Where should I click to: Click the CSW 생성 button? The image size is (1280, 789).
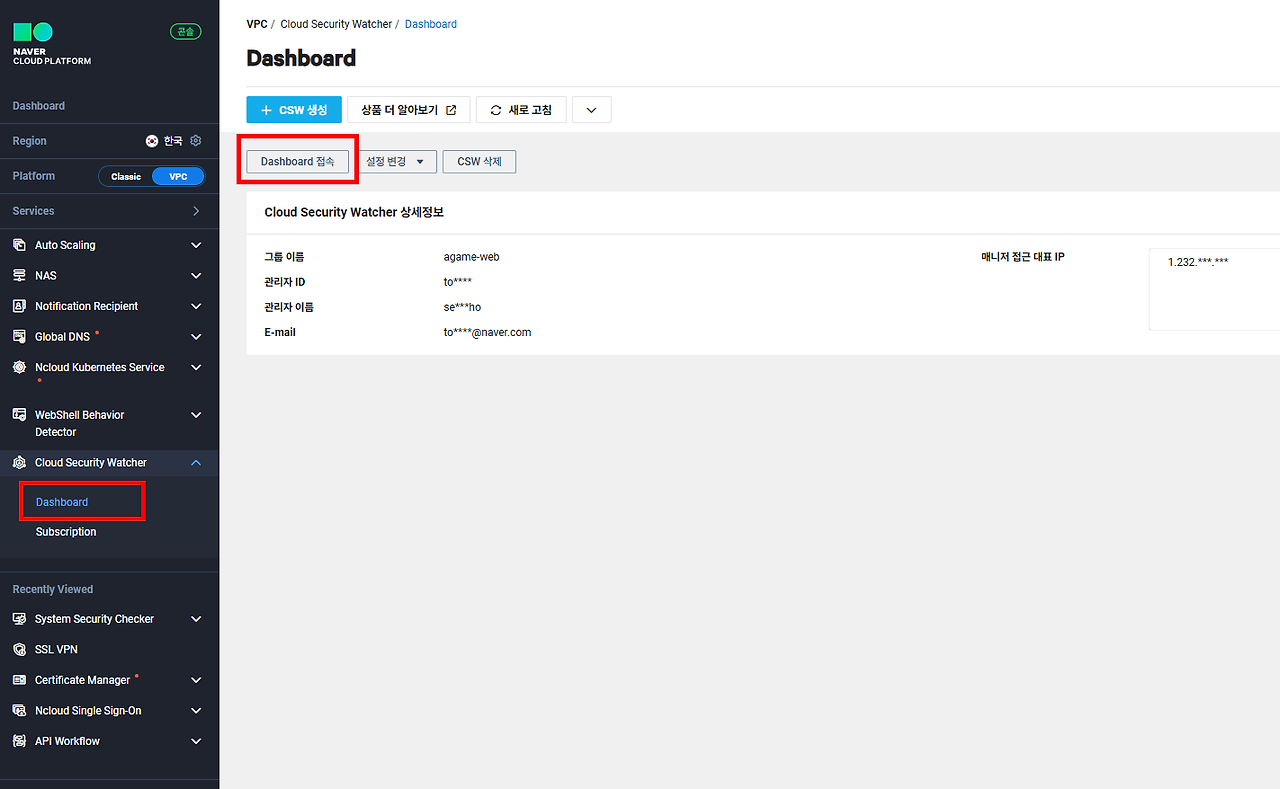coord(294,110)
